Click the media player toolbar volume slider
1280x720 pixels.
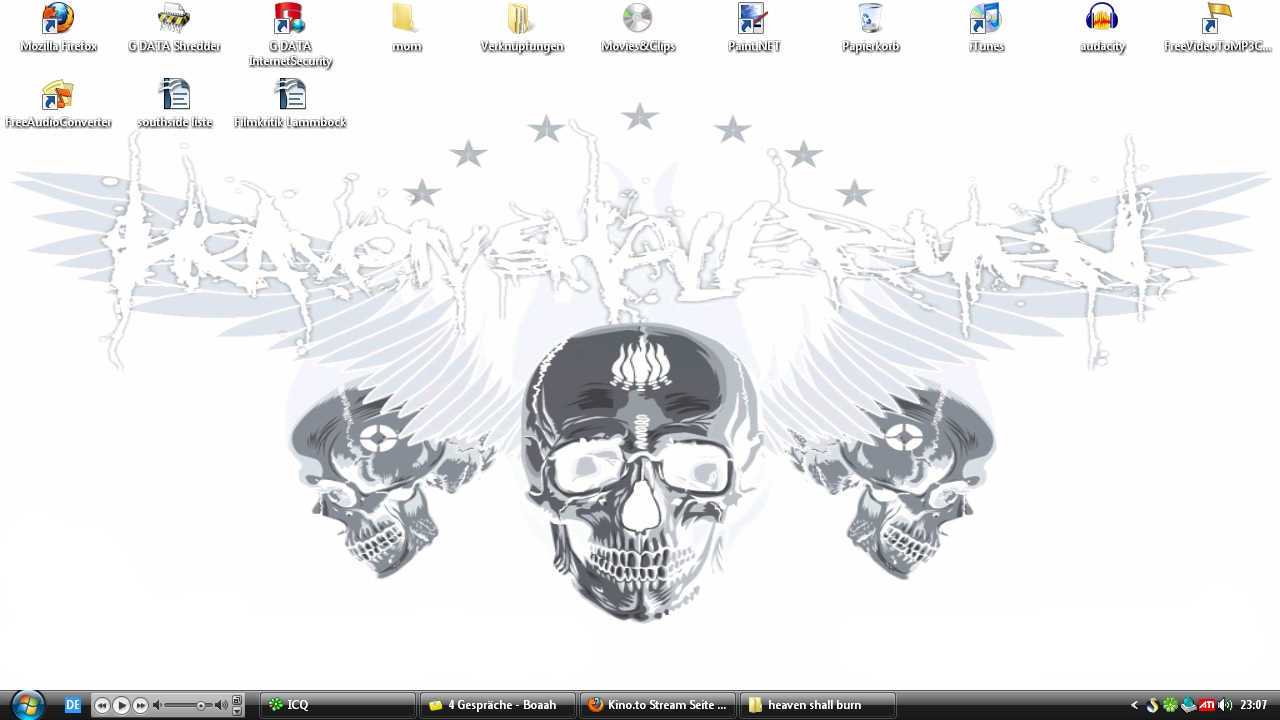pyautogui.click(x=188, y=705)
